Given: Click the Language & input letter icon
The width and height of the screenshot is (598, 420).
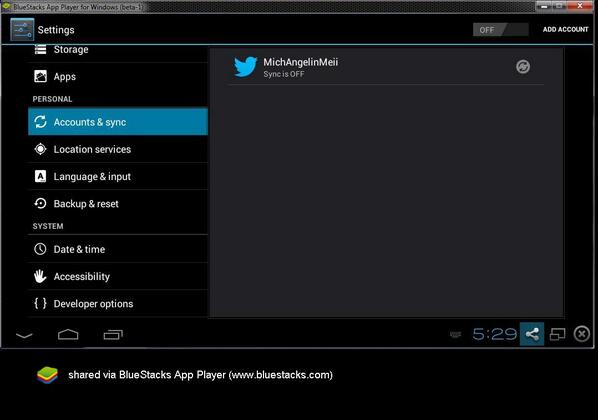Looking at the screenshot, I should point(40,176).
